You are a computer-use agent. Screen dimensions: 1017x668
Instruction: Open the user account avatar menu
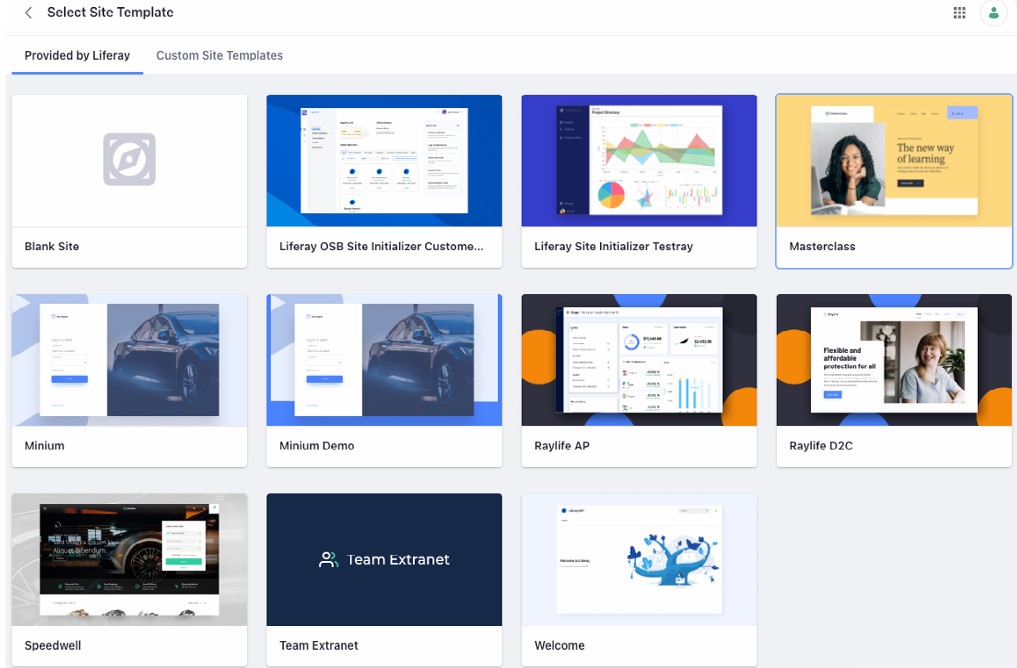click(993, 12)
